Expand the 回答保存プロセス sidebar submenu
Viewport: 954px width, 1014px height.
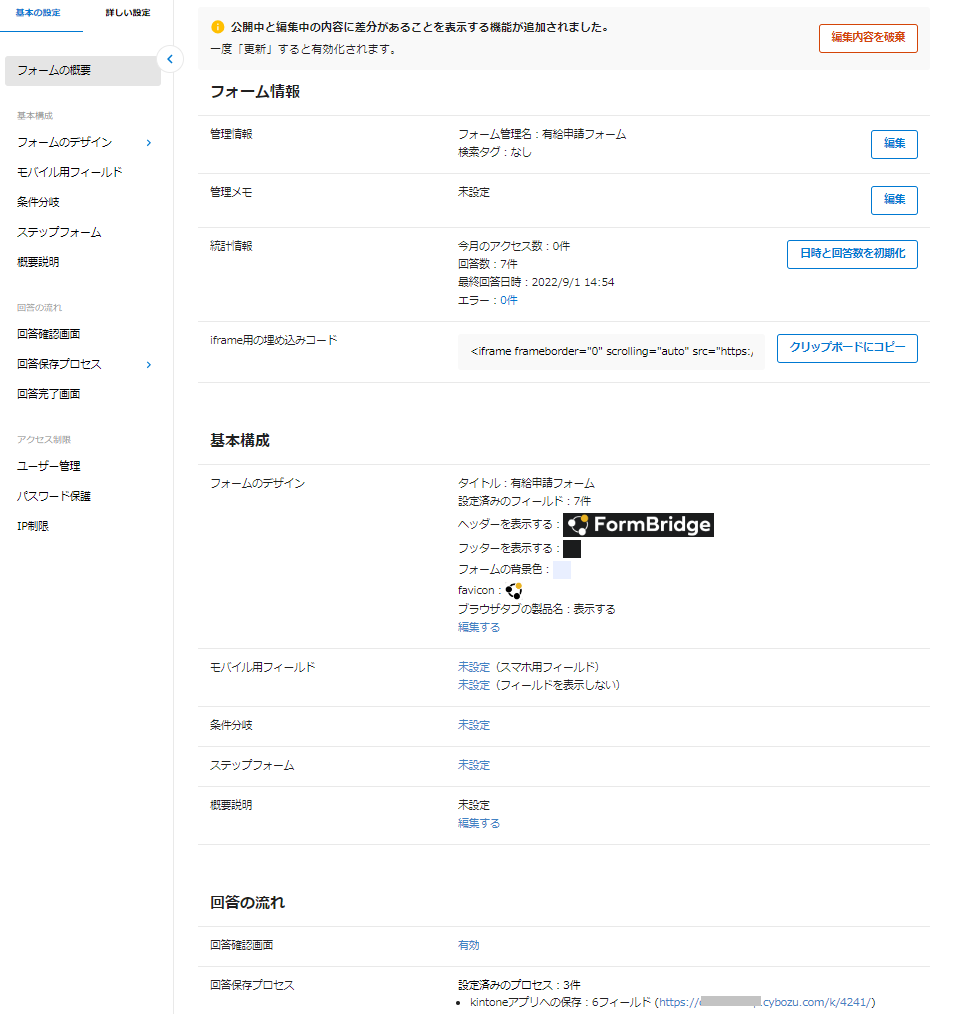coord(148,364)
